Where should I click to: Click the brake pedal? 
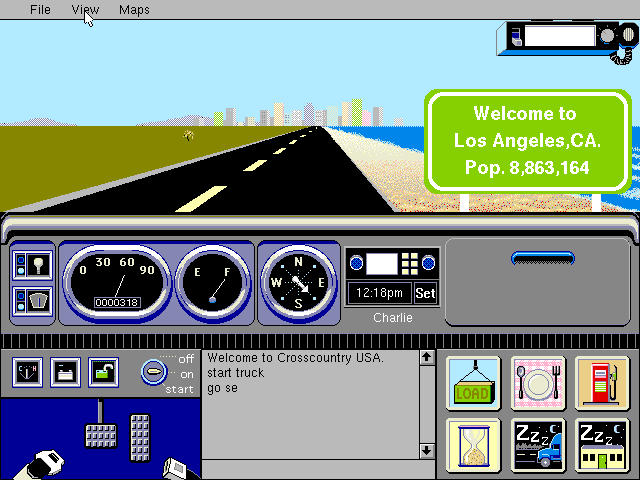coord(100,435)
